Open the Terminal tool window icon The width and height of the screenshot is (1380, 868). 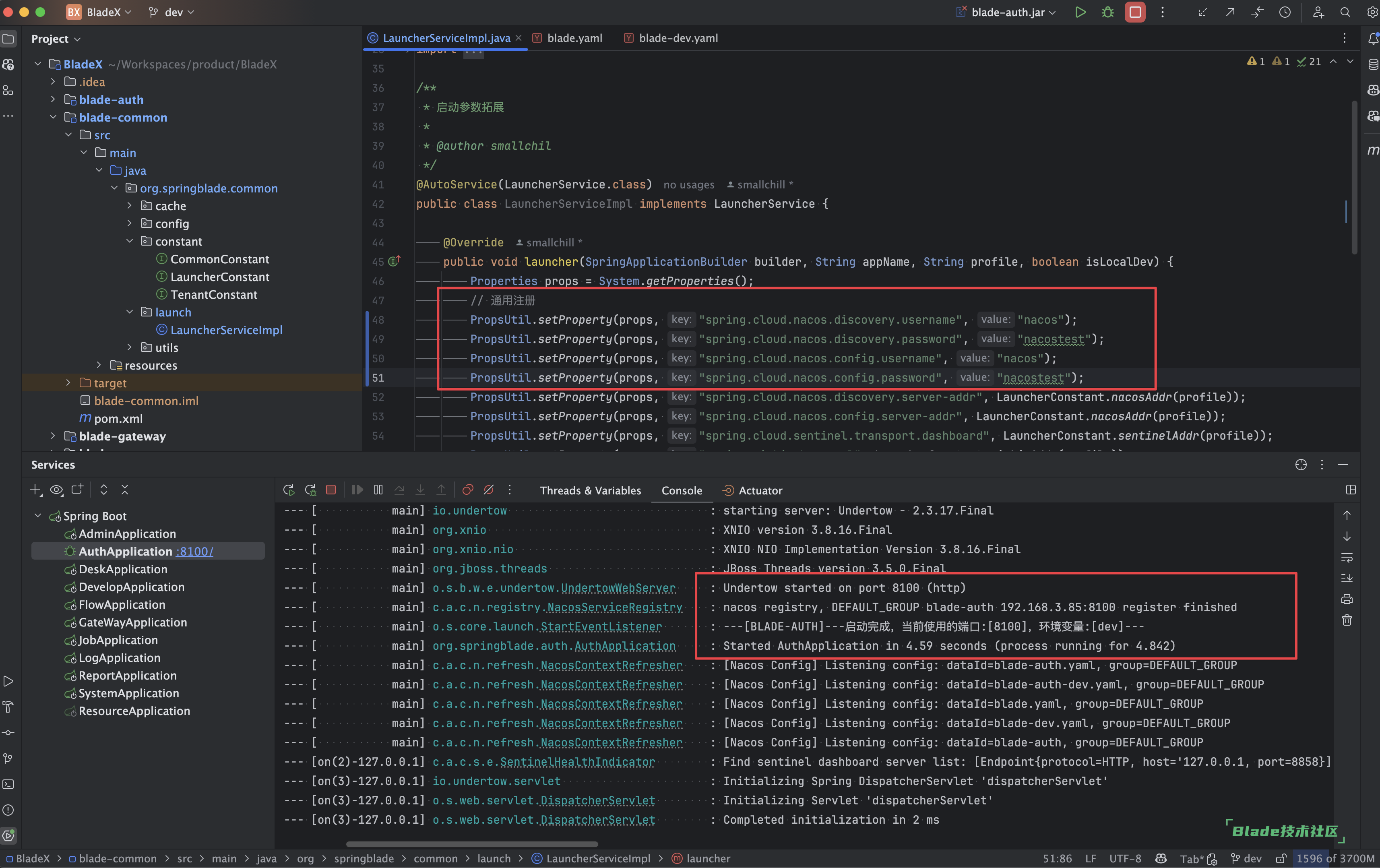(8, 784)
